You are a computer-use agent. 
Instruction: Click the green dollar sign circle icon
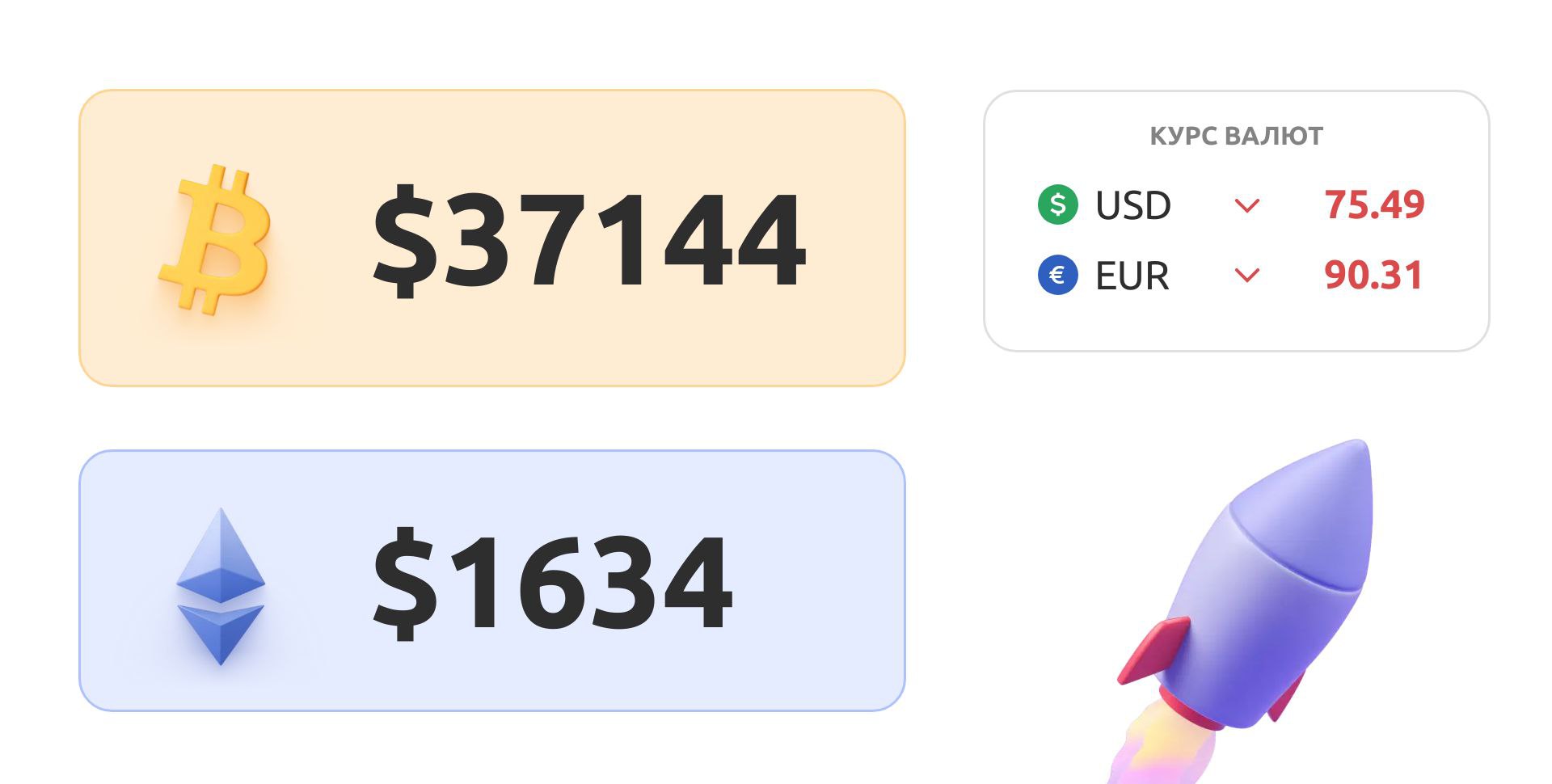click(x=1057, y=204)
